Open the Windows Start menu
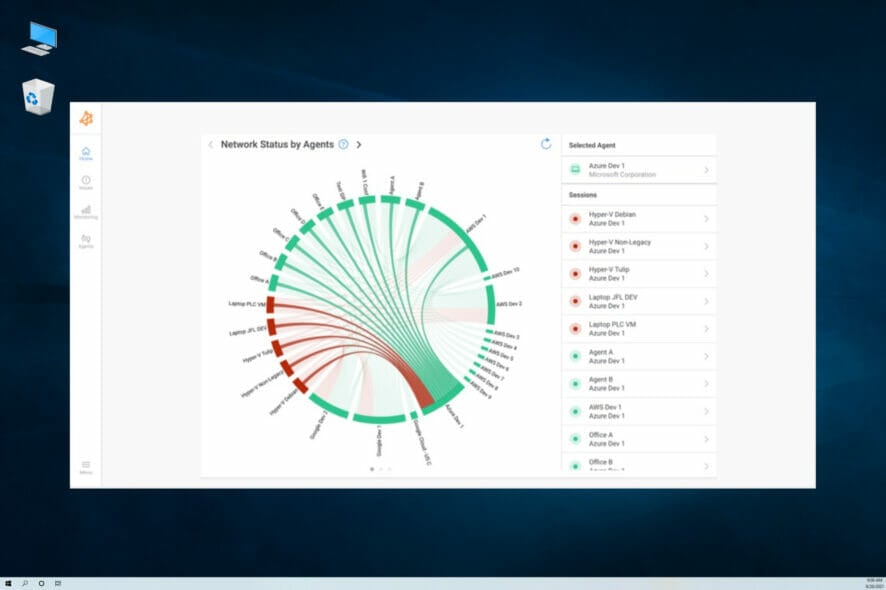886x590 pixels. click(x=8, y=583)
